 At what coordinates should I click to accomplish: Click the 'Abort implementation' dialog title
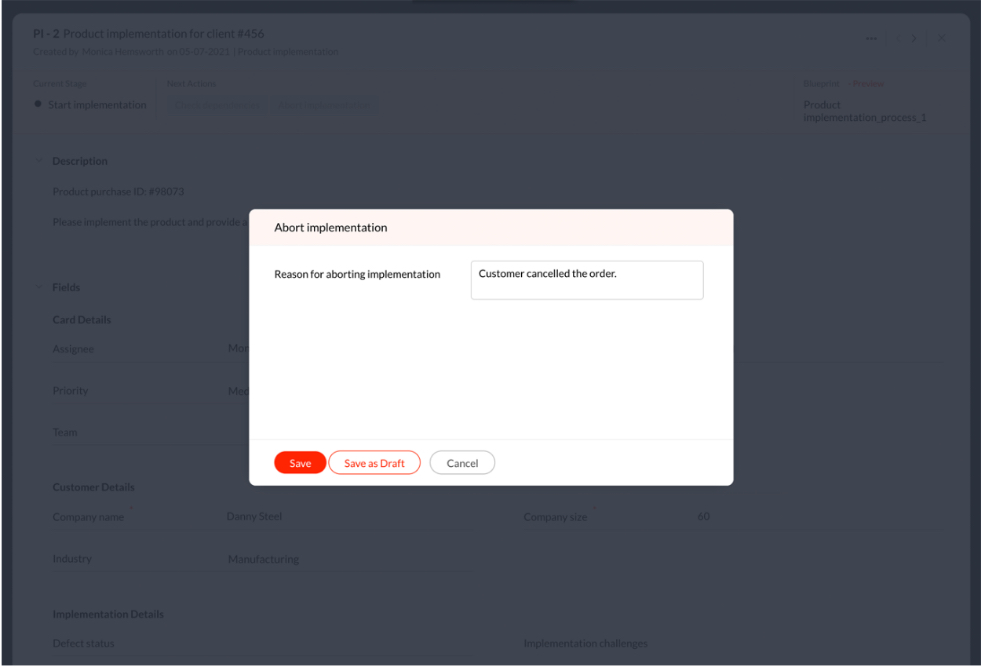point(330,228)
